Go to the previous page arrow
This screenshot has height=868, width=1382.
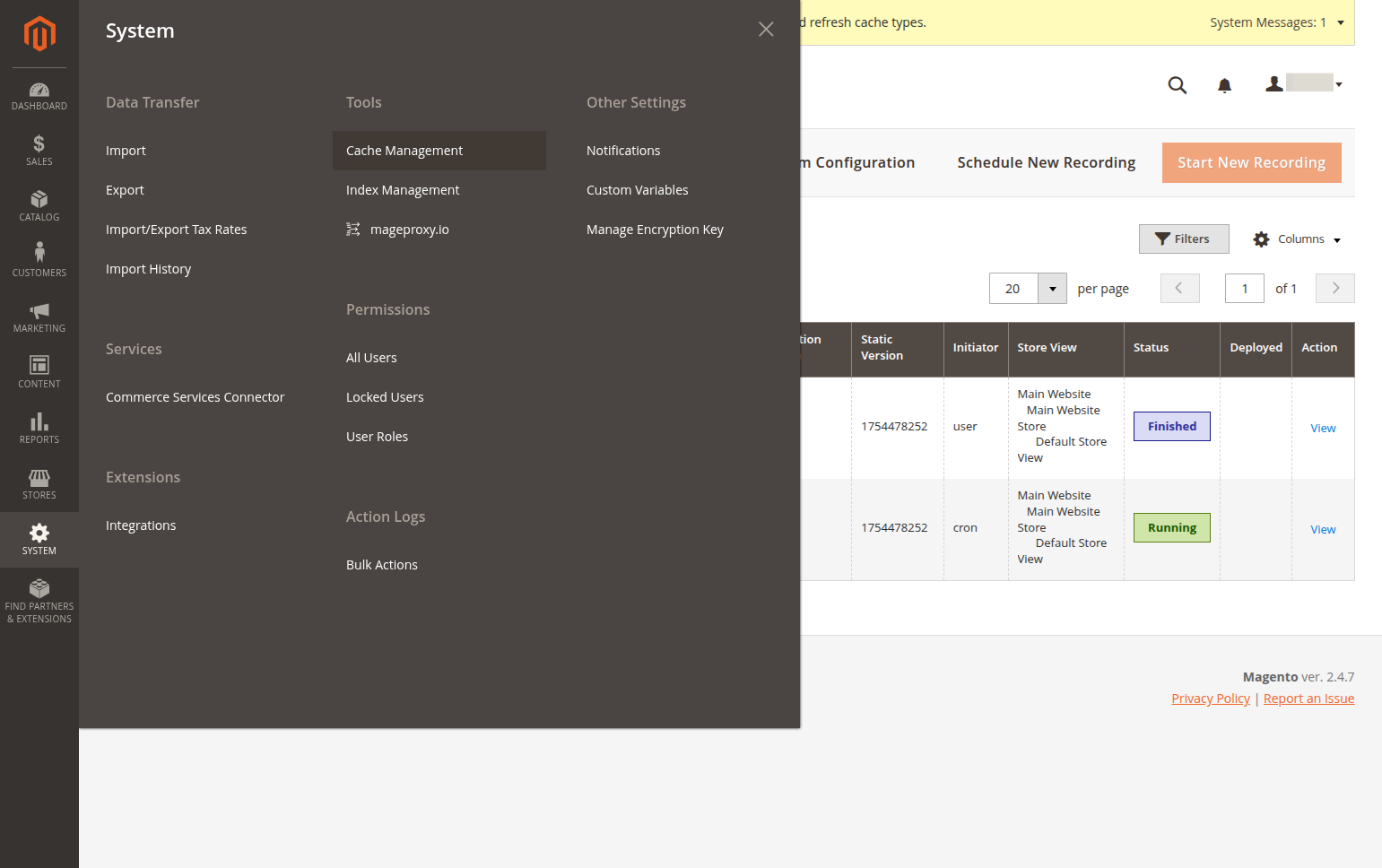[x=1180, y=289]
